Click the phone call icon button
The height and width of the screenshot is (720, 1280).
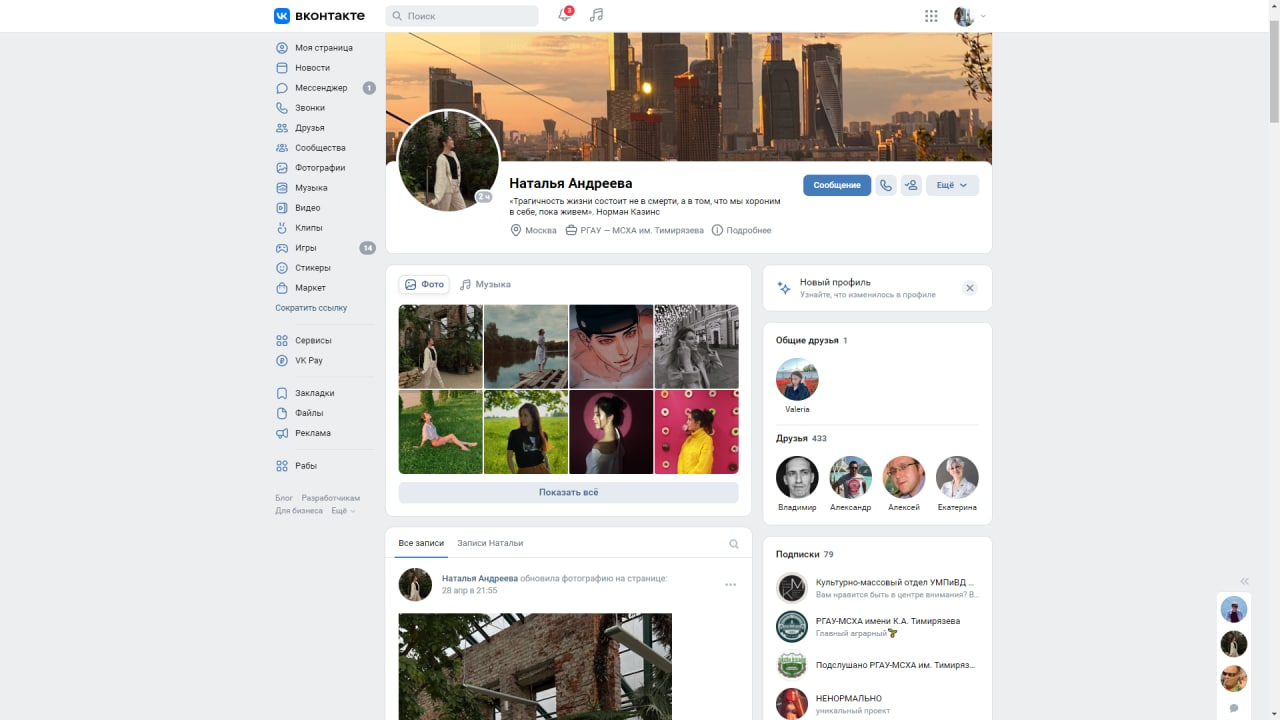click(886, 185)
